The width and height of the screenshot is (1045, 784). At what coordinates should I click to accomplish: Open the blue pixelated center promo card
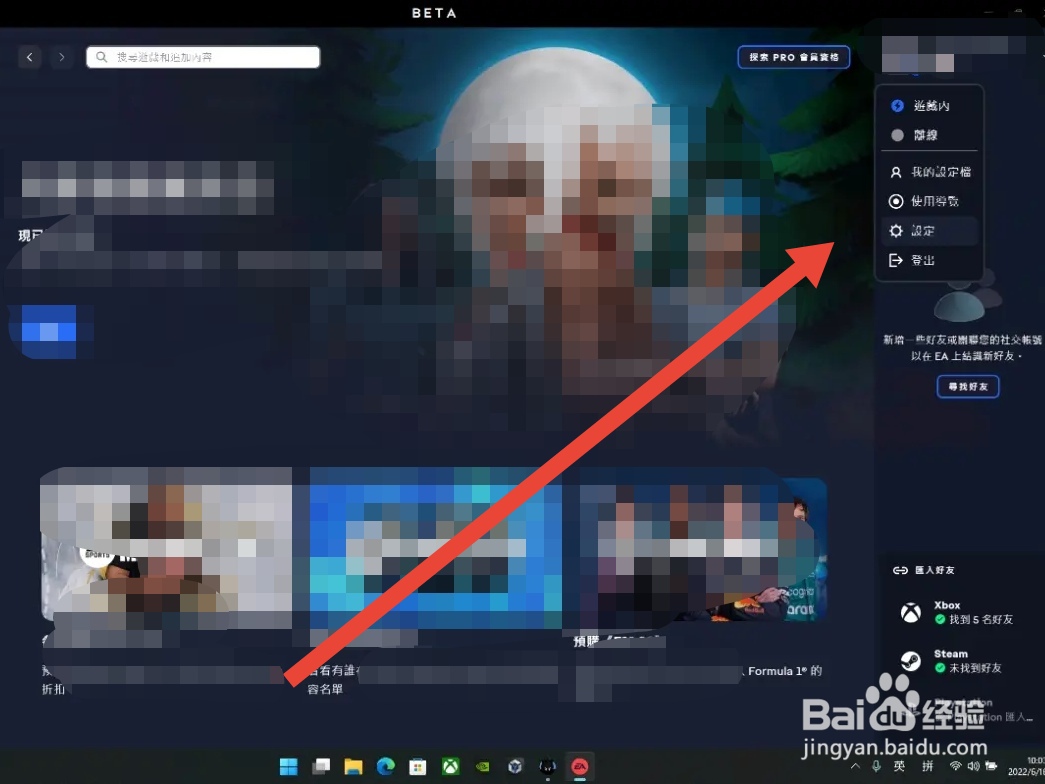(x=436, y=547)
